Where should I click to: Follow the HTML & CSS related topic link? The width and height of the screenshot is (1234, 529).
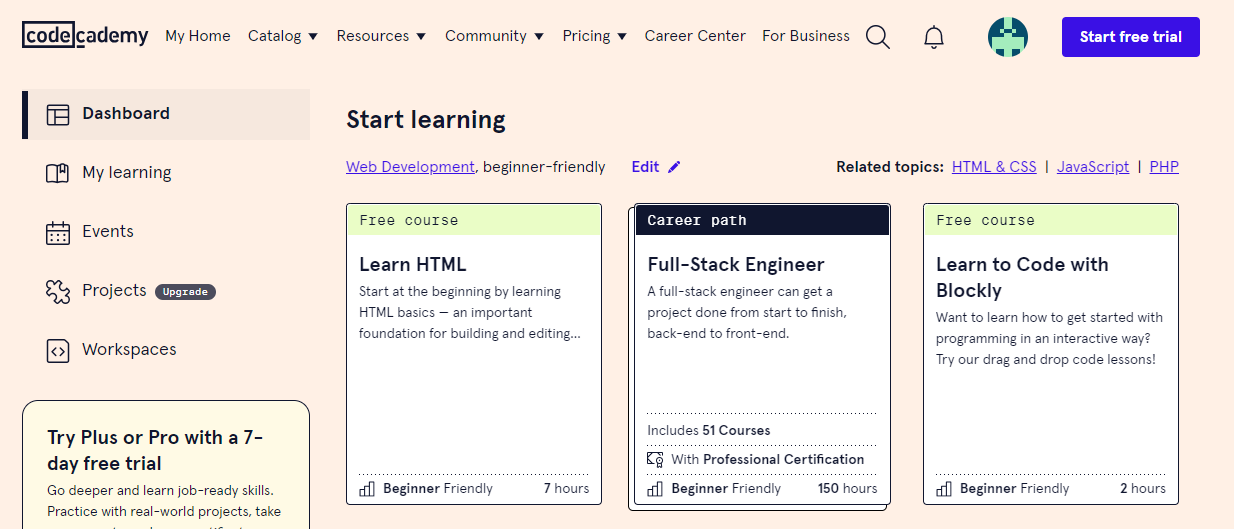(x=994, y=167)
